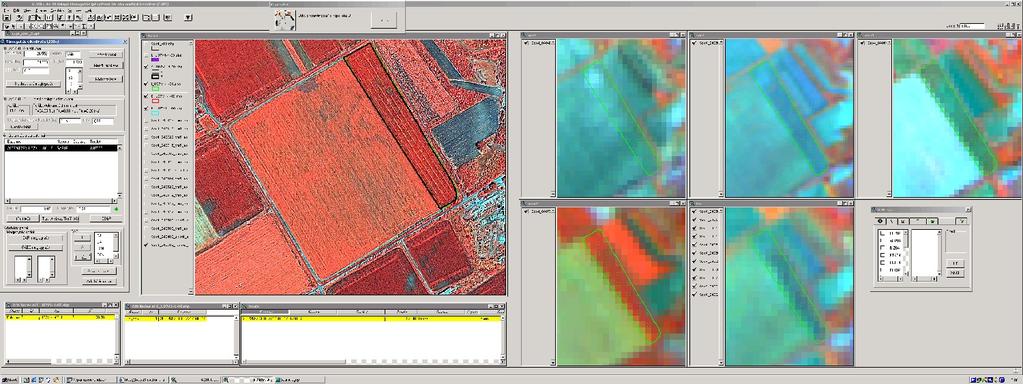Click the text field at the top right corner
This screenshot has height=384, width=1023.
pyautogui.click(x=972, y=25)
